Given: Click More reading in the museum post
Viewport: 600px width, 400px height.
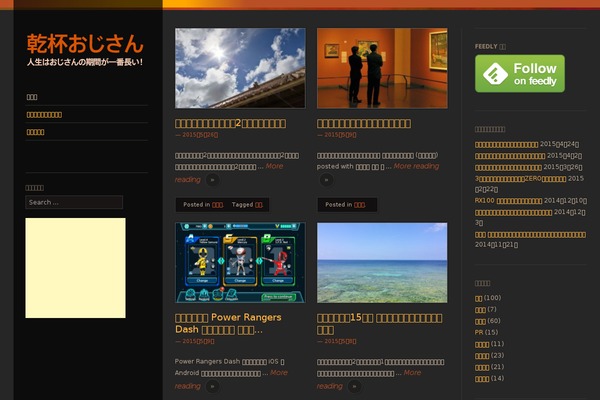Looking at the screenshot, I should click(x=416, y=166).
